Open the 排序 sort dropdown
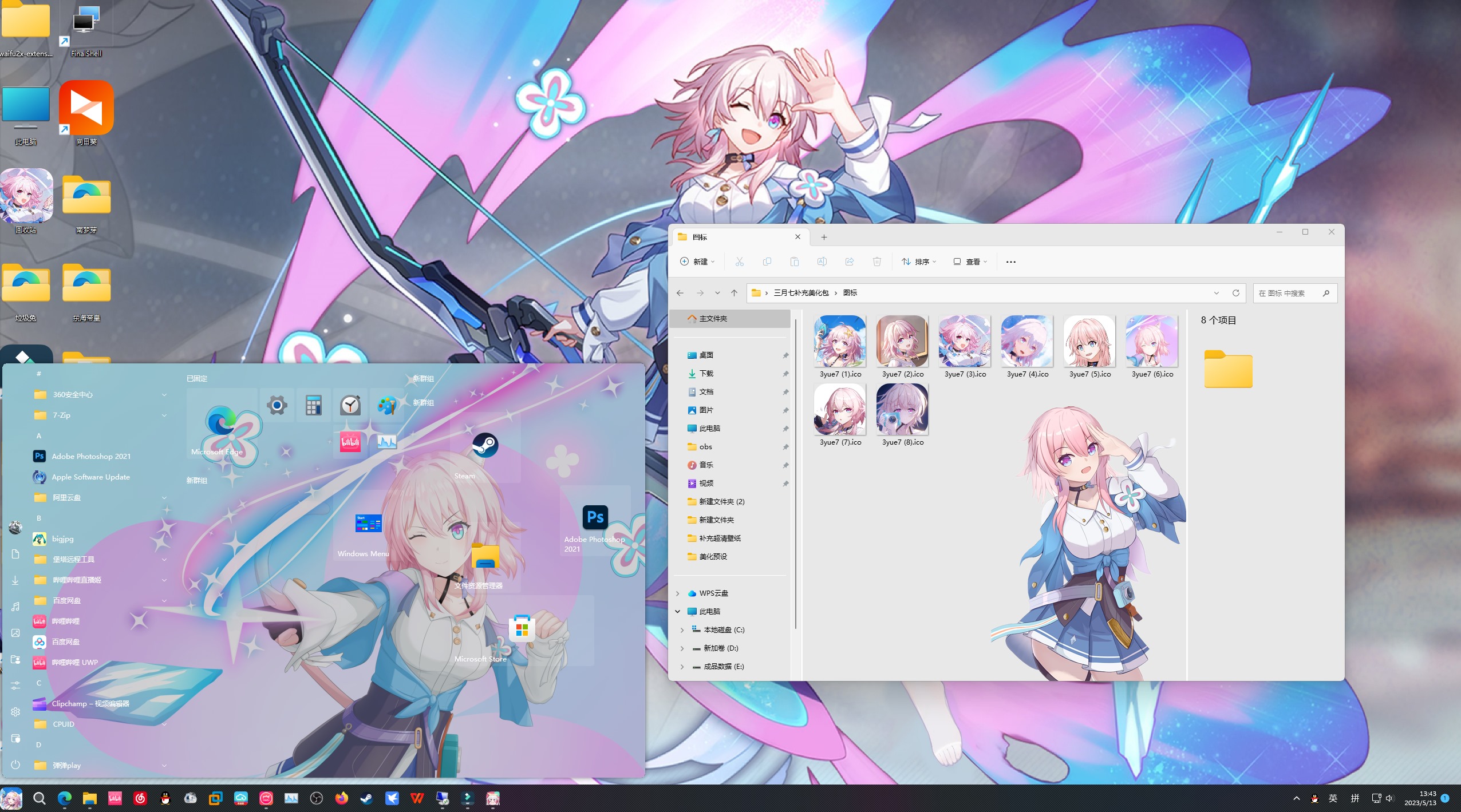Viewport: 1461px width, 812px height. (919, 262)
